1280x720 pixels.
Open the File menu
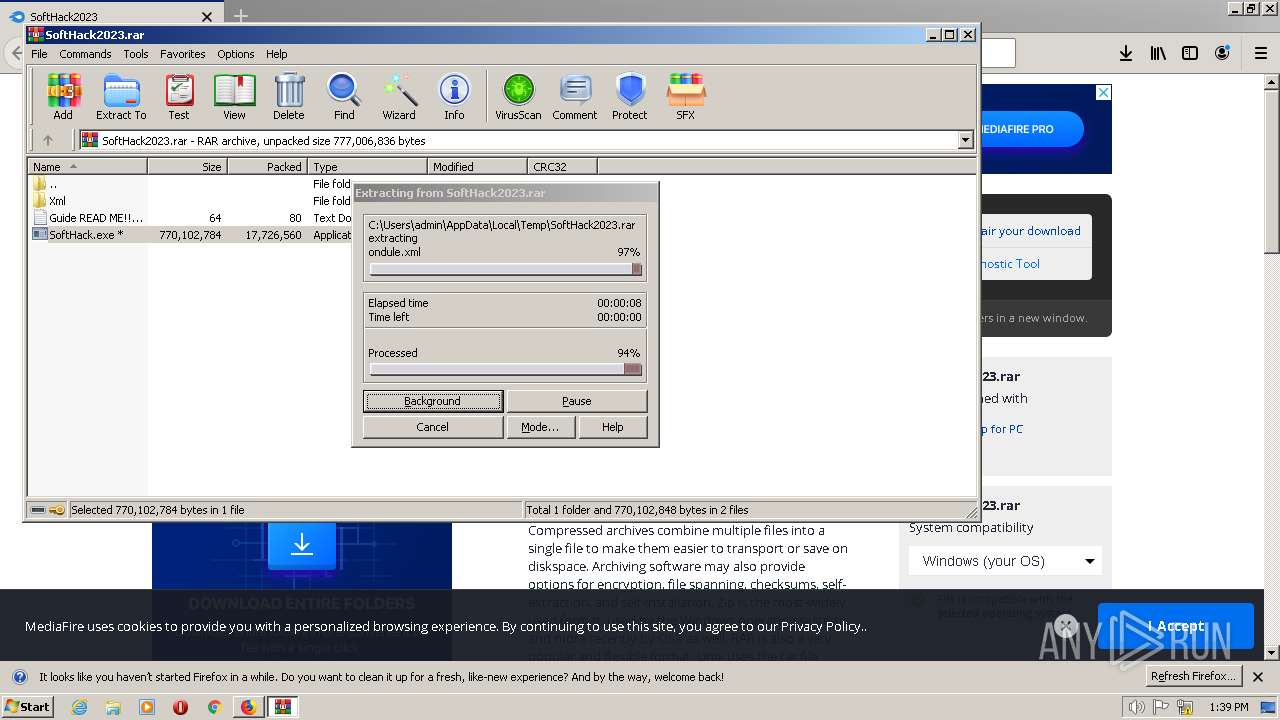tap(39, 54)
